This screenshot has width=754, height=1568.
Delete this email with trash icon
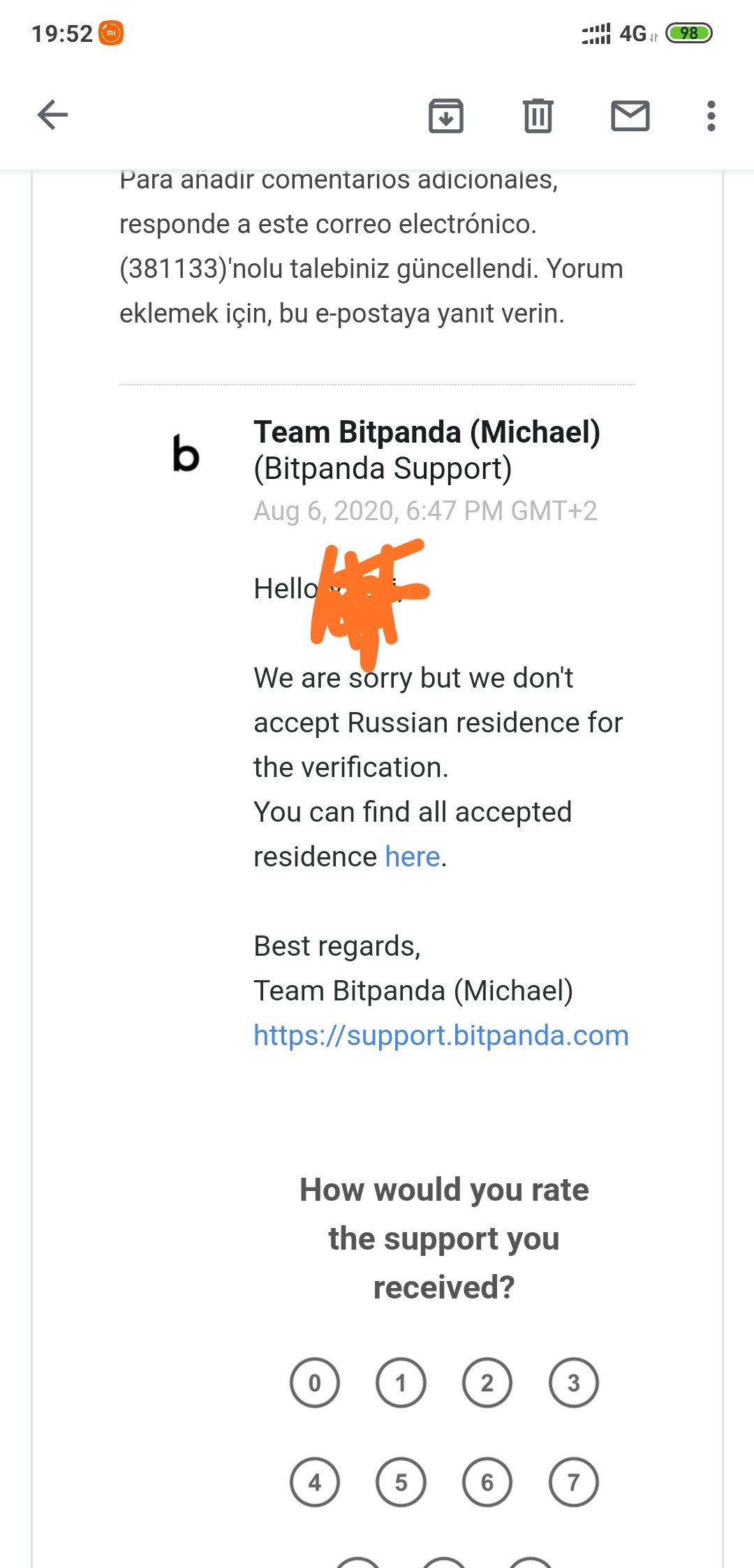(x=538, y=116)
